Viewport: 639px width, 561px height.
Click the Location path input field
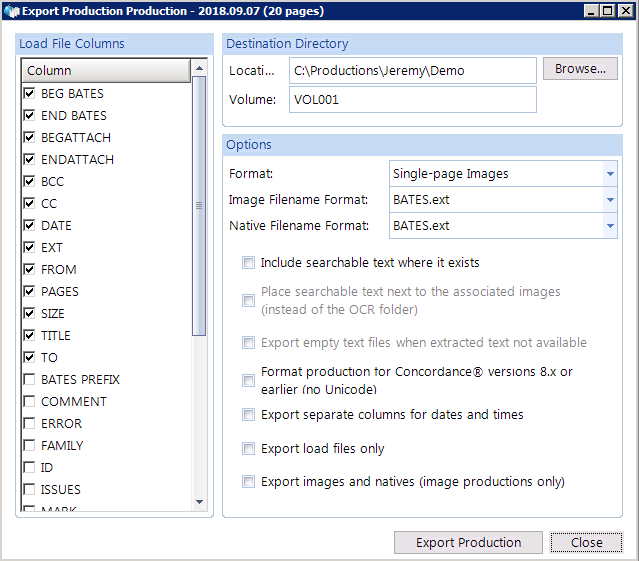[412, 71]
